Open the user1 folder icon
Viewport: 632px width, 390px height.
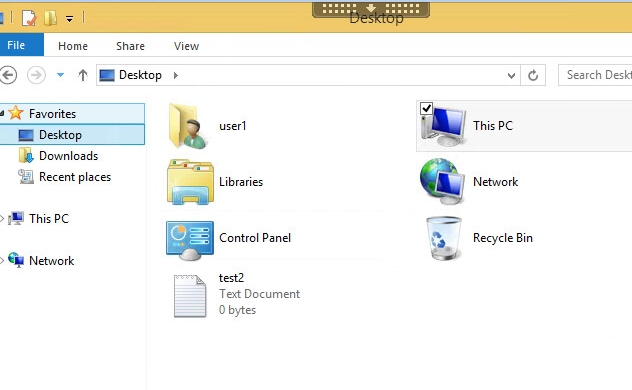pyautogui.click(x=188, y=126)
